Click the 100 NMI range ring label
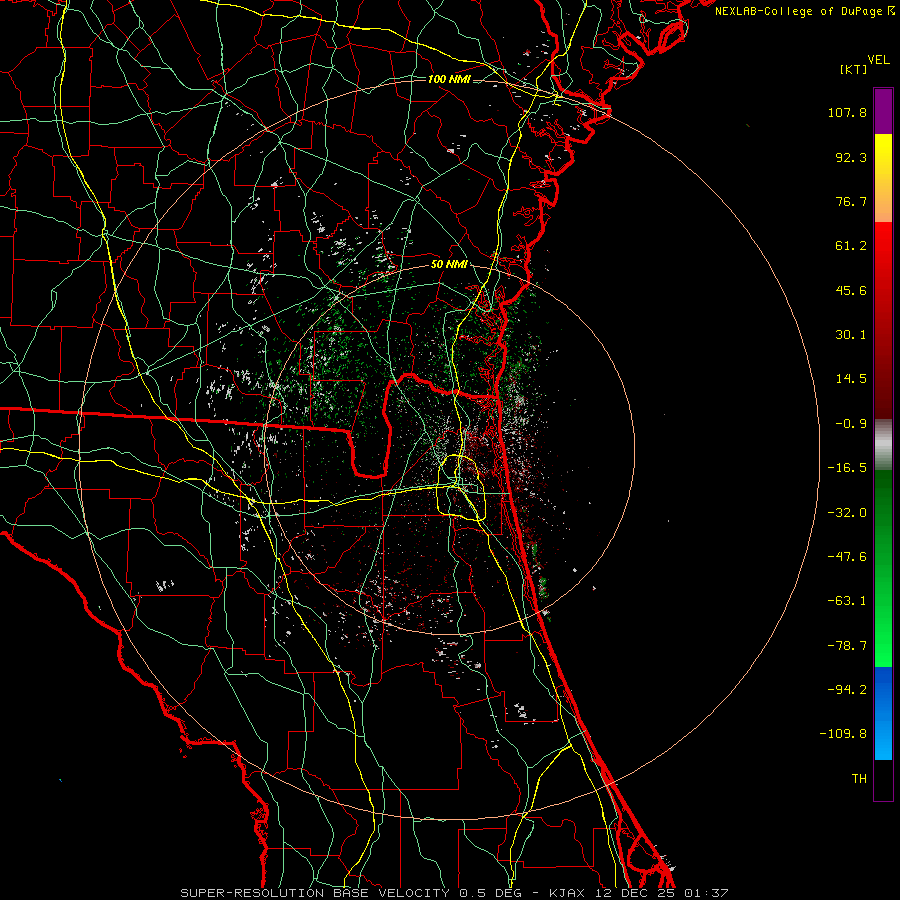Screen dimensions: 900x900 449,79
